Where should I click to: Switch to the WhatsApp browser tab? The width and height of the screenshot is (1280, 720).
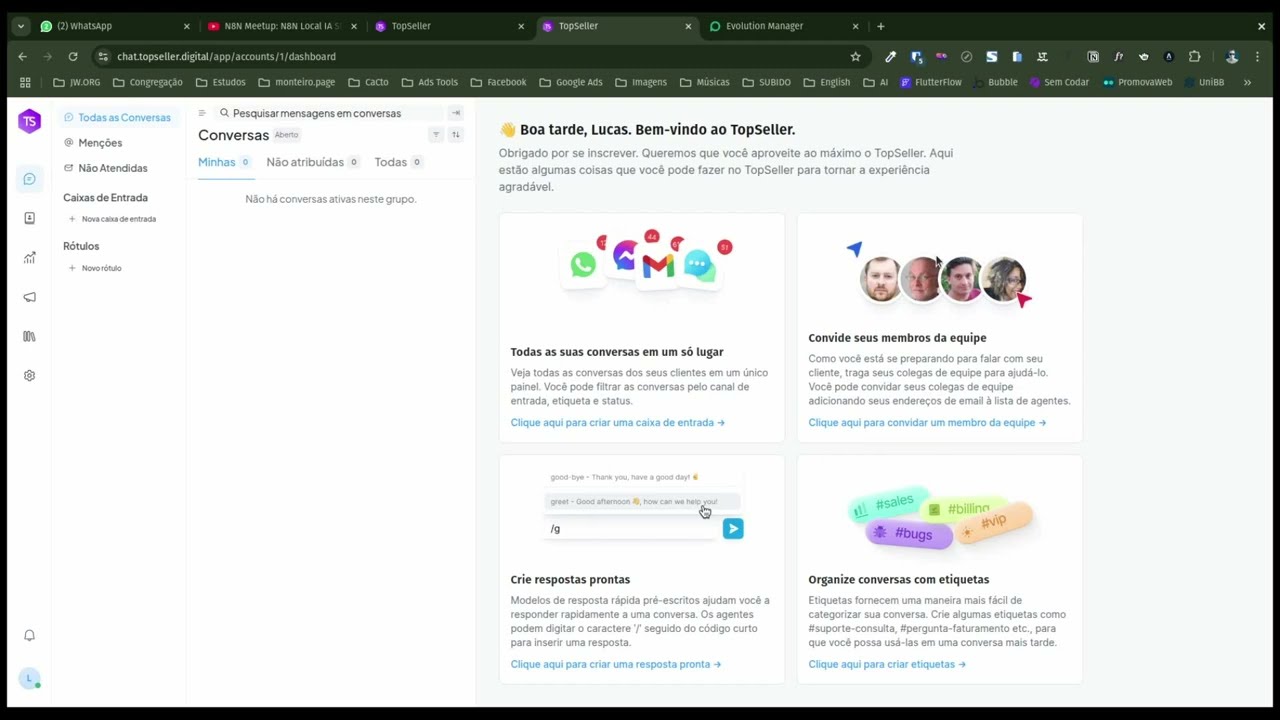(115, 26)
